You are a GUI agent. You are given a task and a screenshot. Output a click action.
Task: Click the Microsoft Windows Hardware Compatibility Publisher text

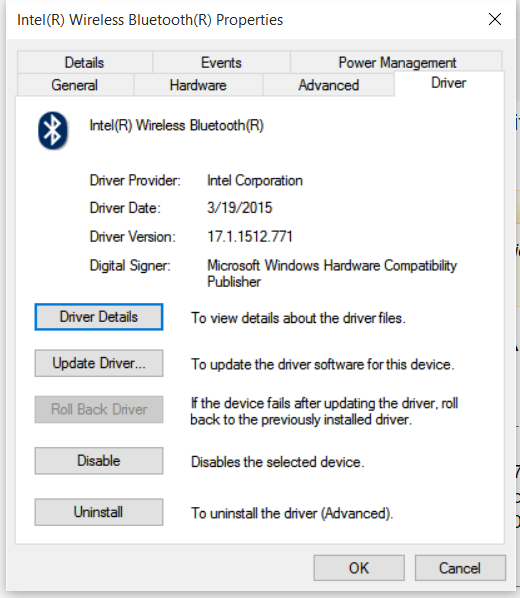(x=332, y=273)
